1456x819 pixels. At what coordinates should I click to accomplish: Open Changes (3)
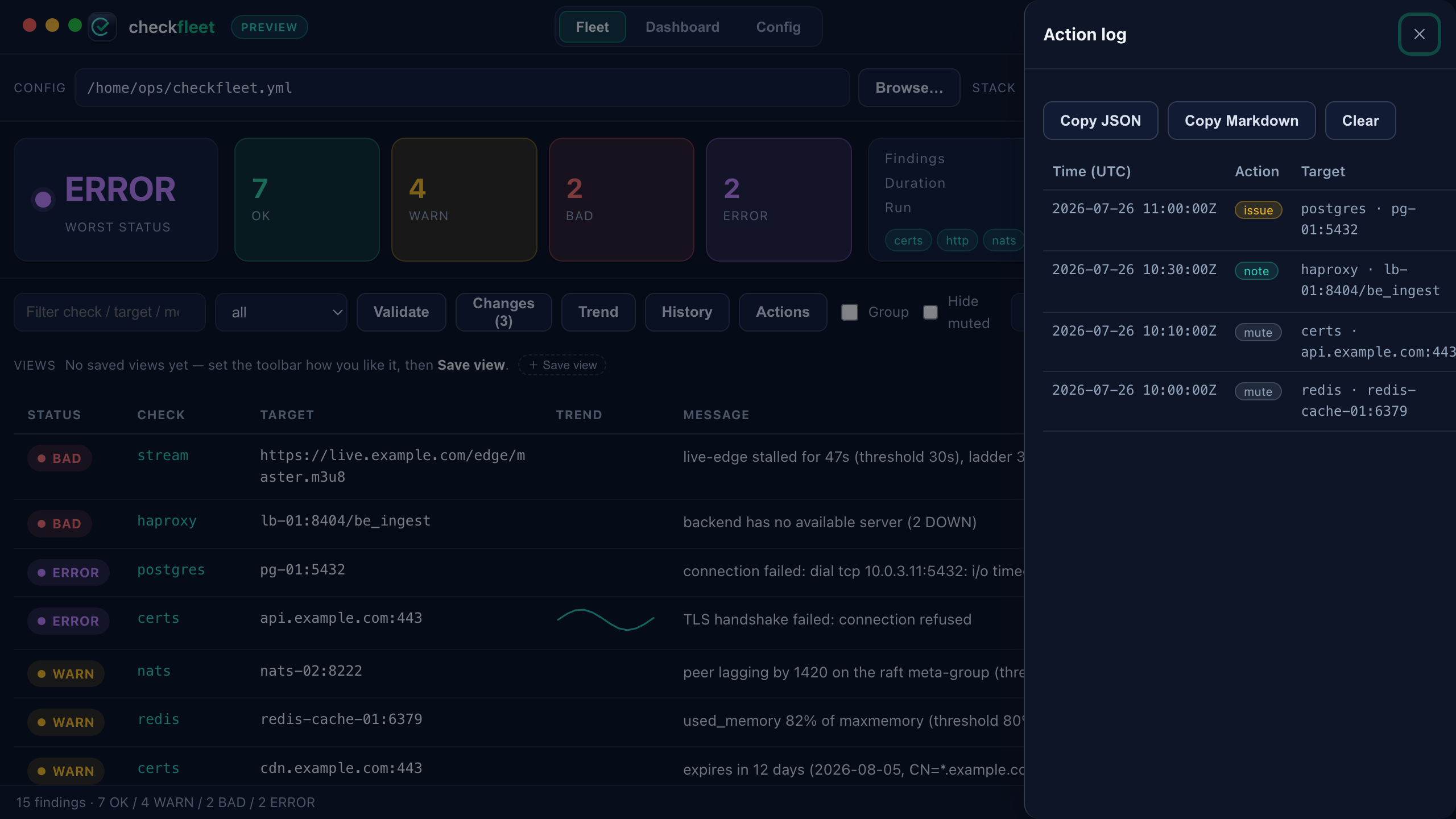(503, 312)
